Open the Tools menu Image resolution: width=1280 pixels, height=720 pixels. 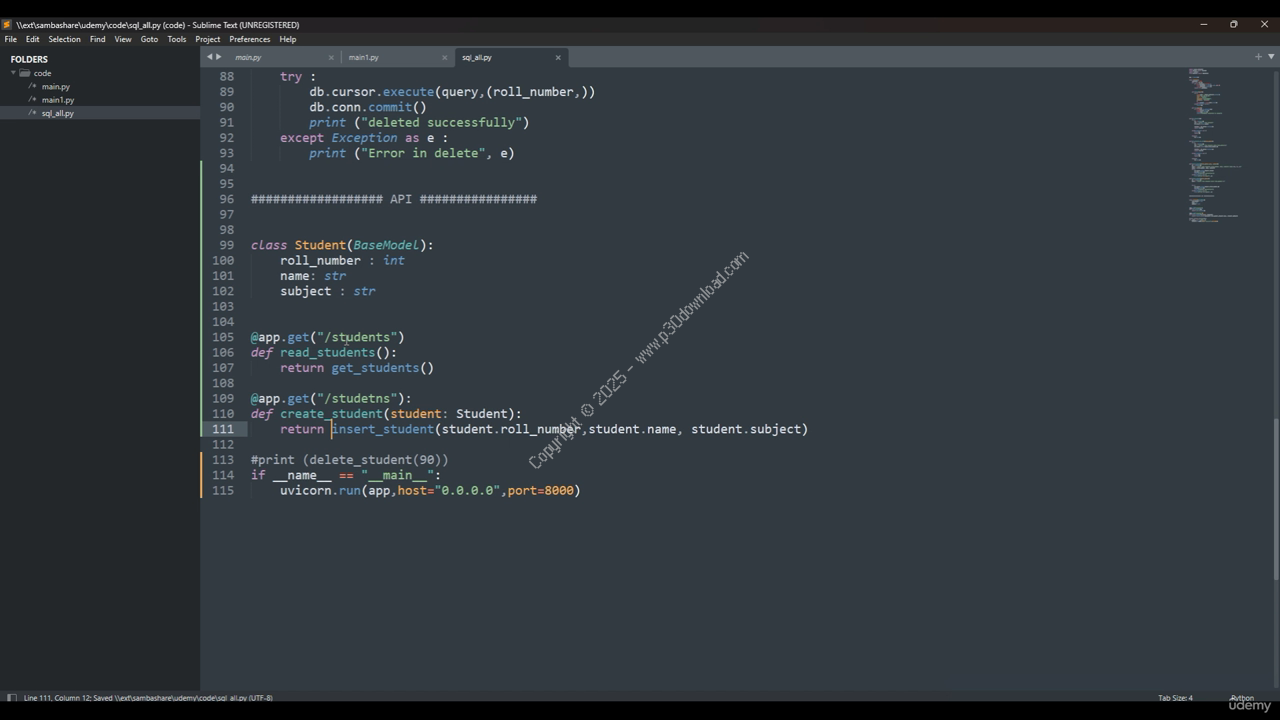pos(177,39)
